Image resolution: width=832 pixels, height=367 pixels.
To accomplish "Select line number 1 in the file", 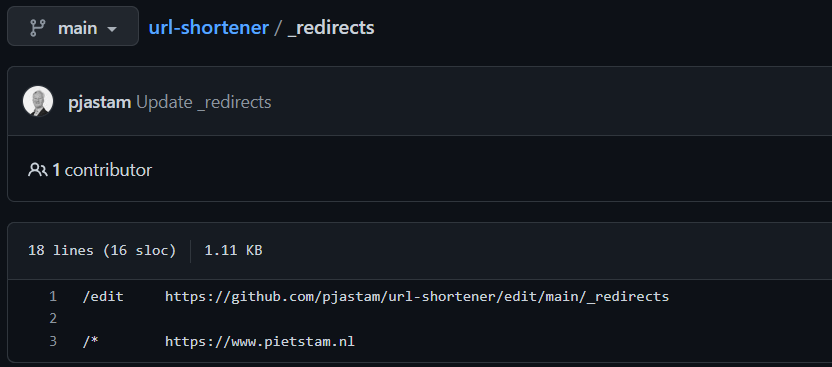I will pyautogui.click(x=53, y=296).
